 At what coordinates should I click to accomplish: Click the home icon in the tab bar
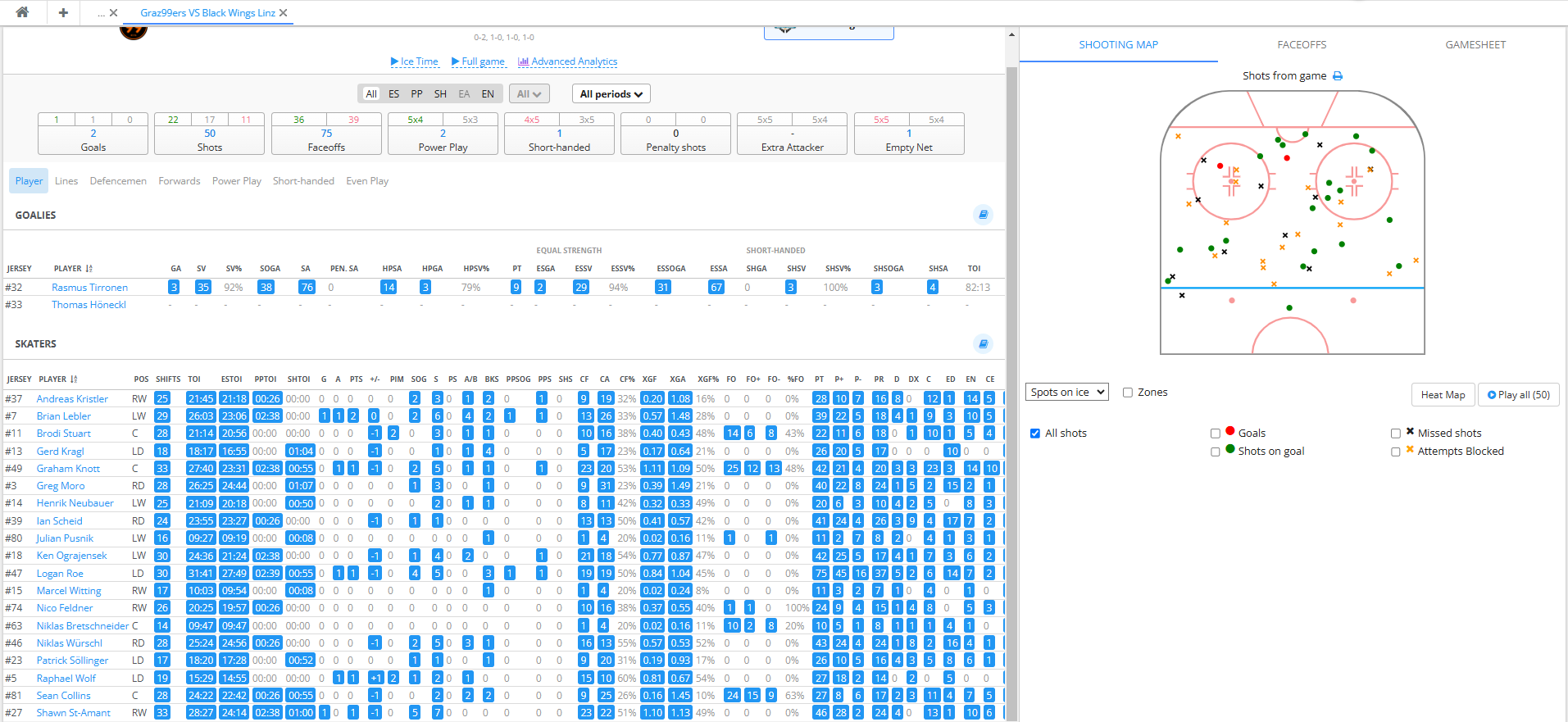(x=22, y=12)
